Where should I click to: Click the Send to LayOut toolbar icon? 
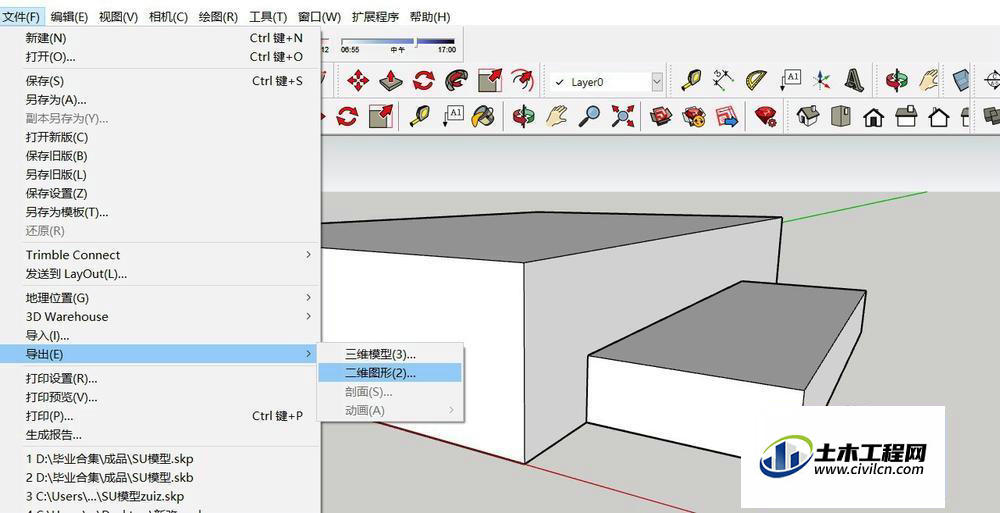pos(727,116)
